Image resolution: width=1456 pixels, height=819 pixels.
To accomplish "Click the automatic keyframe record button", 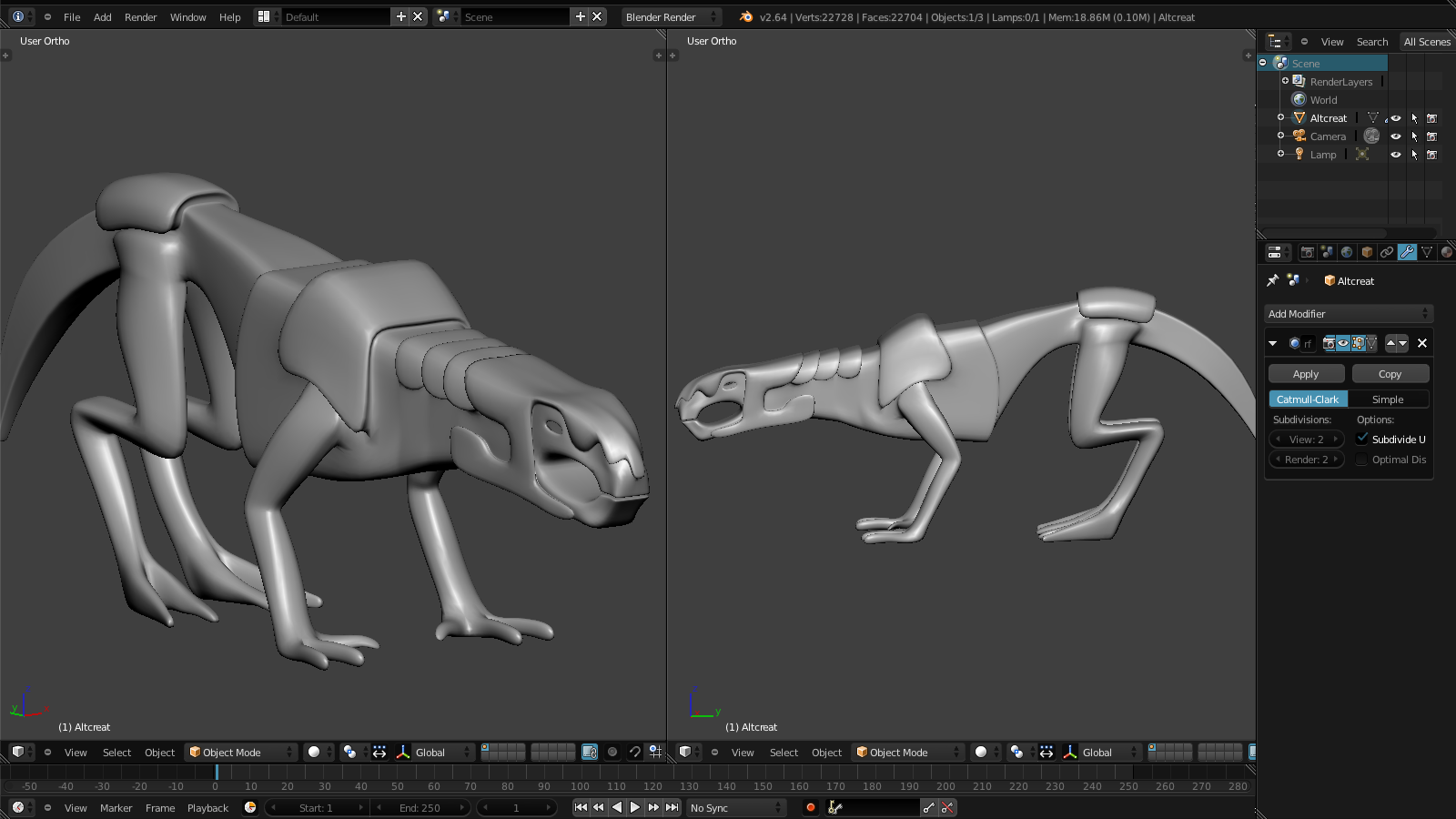I will coord(810,807).
